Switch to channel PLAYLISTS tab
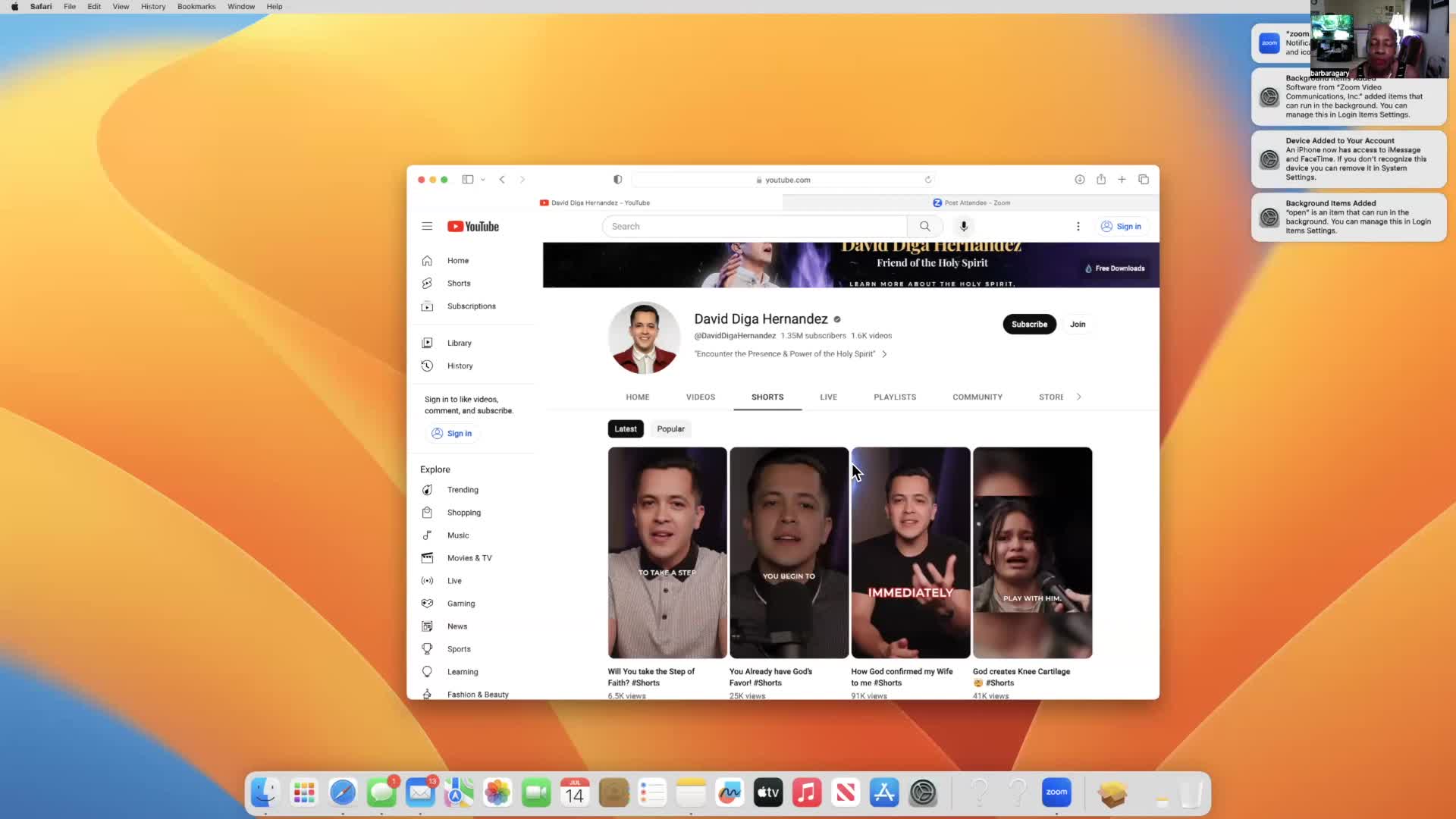The image size is (1456, 819). click(895, 397)
